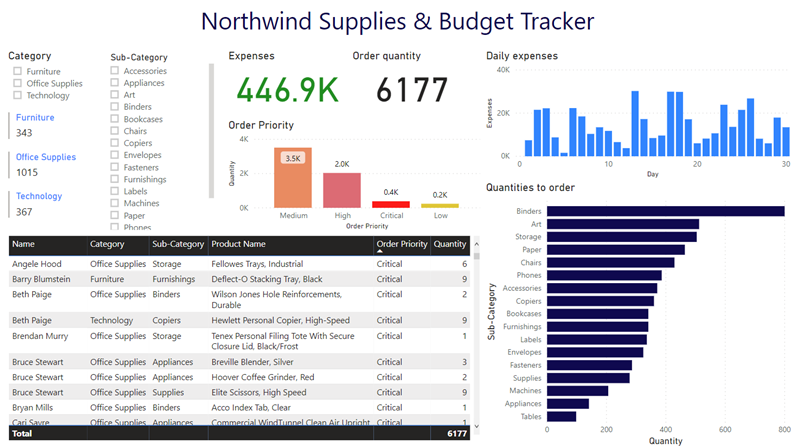Check the Machines sub-category filter
Image resolution: width=800 pixels, height=446 pixels.
coord(115,203)
